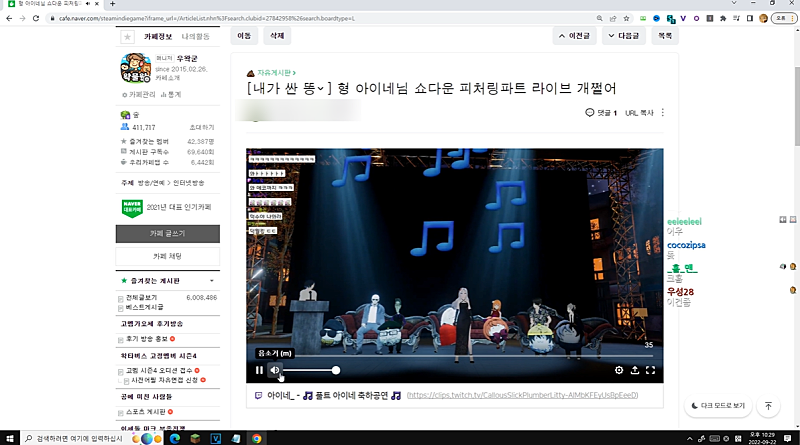Screen dimensions: 800x445
Task: Select the 카페정보 tab
Action: pos(158,36)
